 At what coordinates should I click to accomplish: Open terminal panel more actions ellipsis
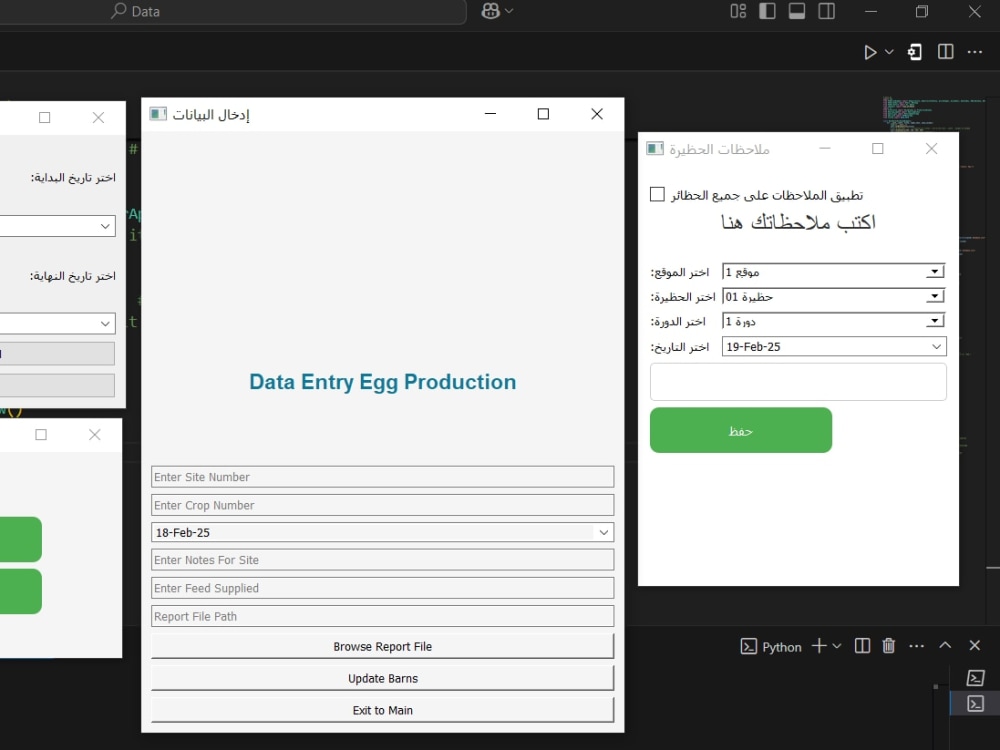[x=916, y=646]
